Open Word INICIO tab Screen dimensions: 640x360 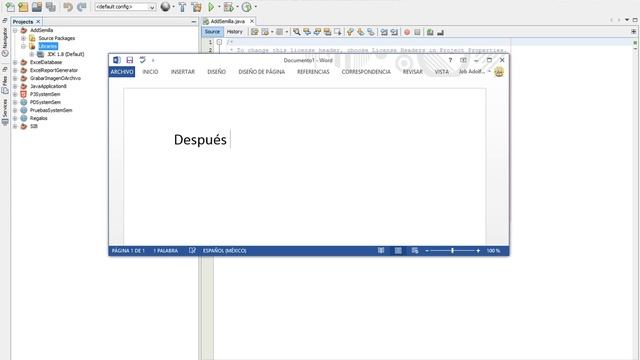coord(150,72)
